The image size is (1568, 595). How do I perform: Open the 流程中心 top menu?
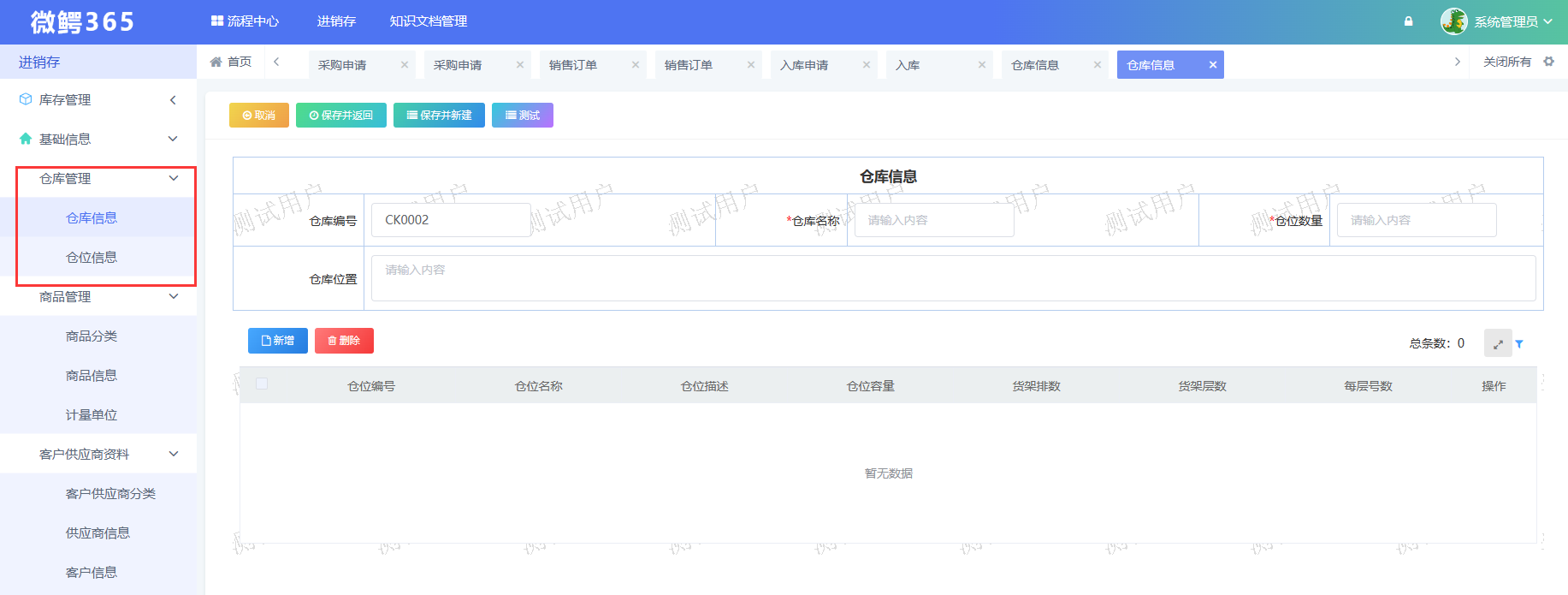[245, 21]
